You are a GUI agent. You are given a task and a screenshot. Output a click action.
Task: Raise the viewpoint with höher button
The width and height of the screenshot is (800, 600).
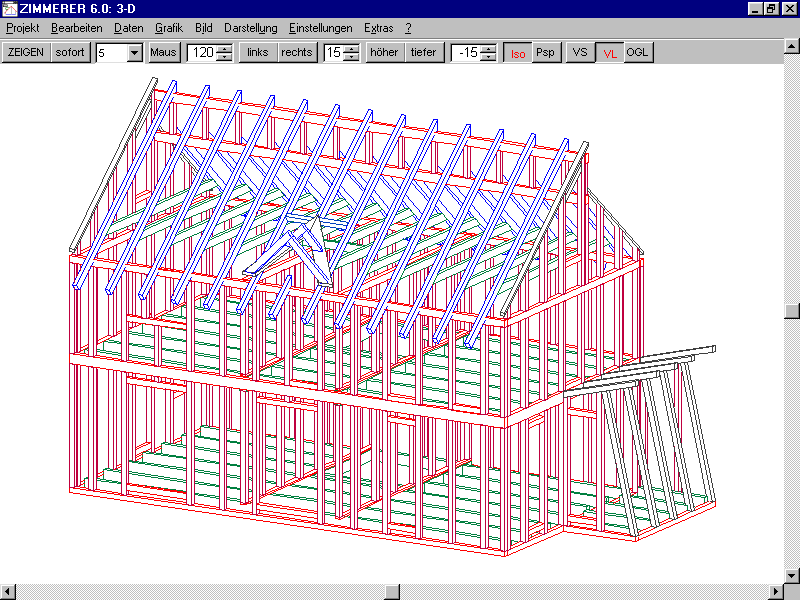[384, 53]
